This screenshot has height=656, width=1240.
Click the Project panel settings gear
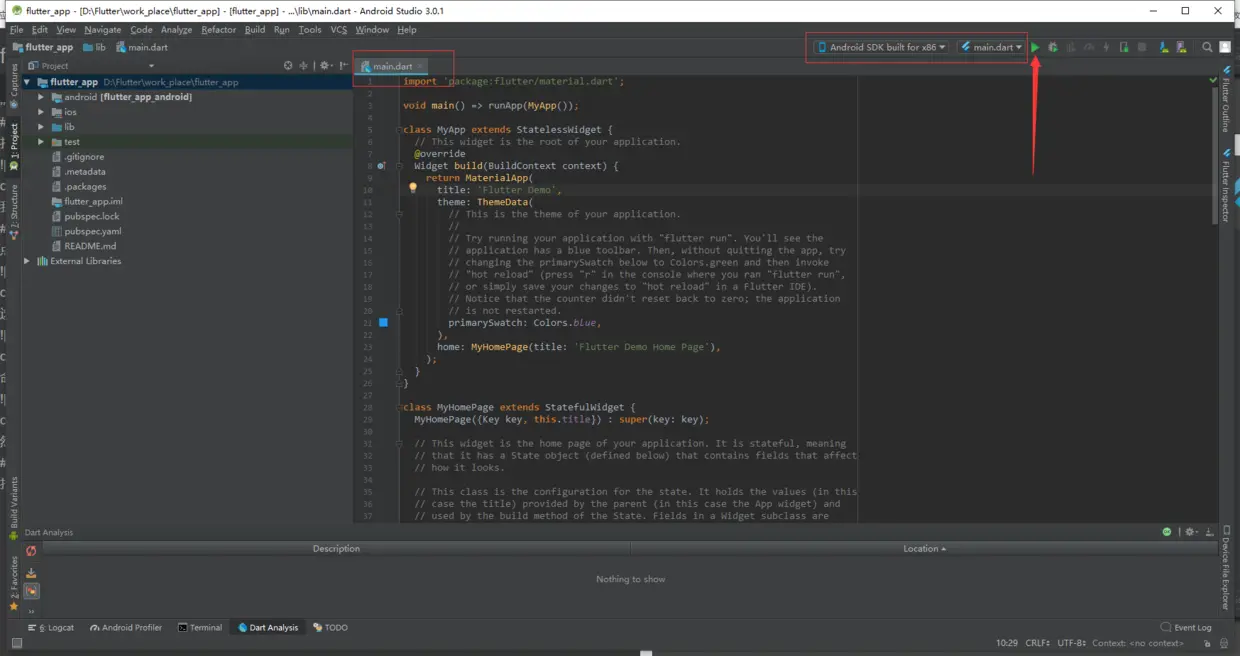tap(324, 66)
